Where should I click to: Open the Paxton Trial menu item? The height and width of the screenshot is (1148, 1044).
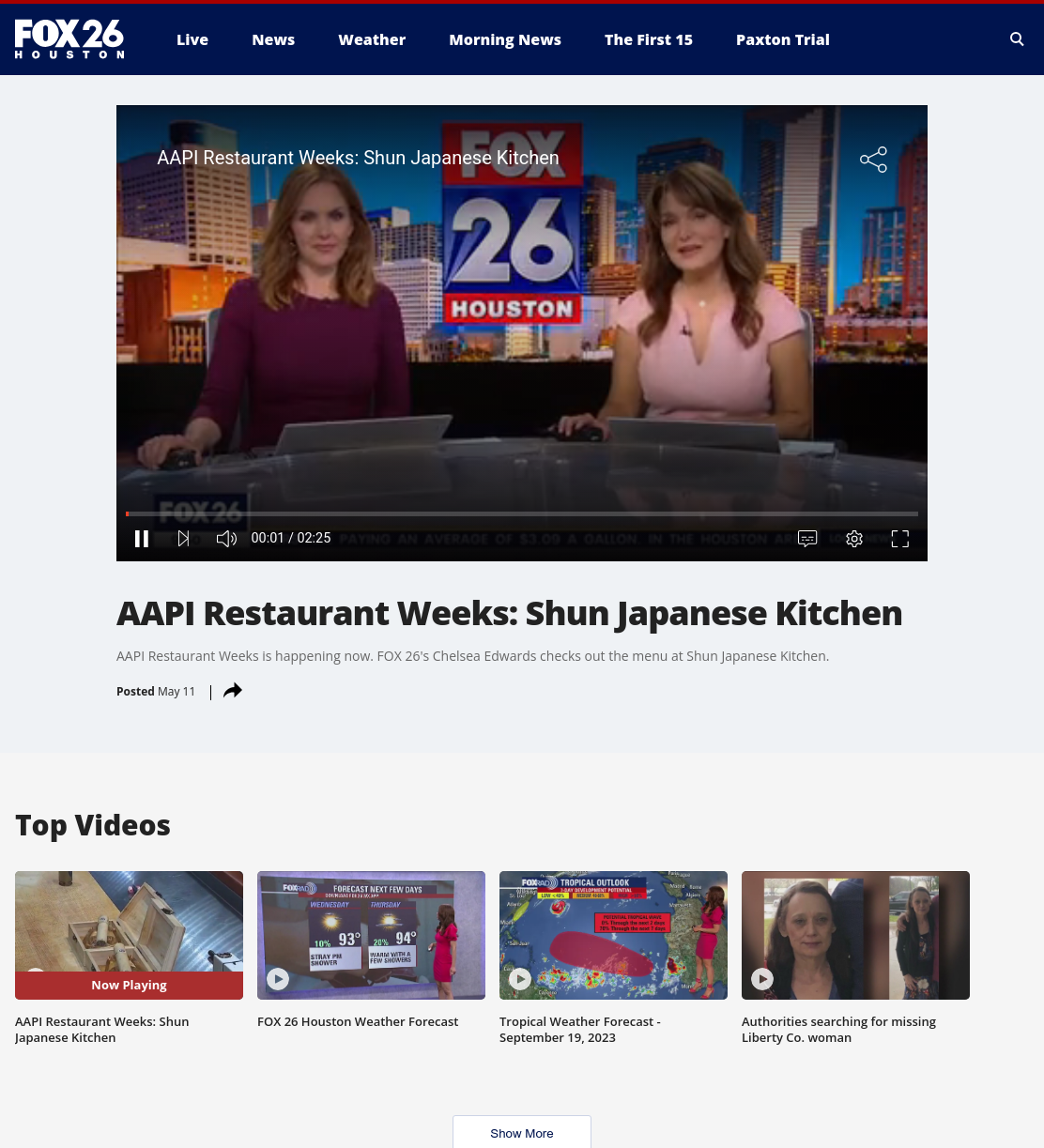(x=783, y=39)
